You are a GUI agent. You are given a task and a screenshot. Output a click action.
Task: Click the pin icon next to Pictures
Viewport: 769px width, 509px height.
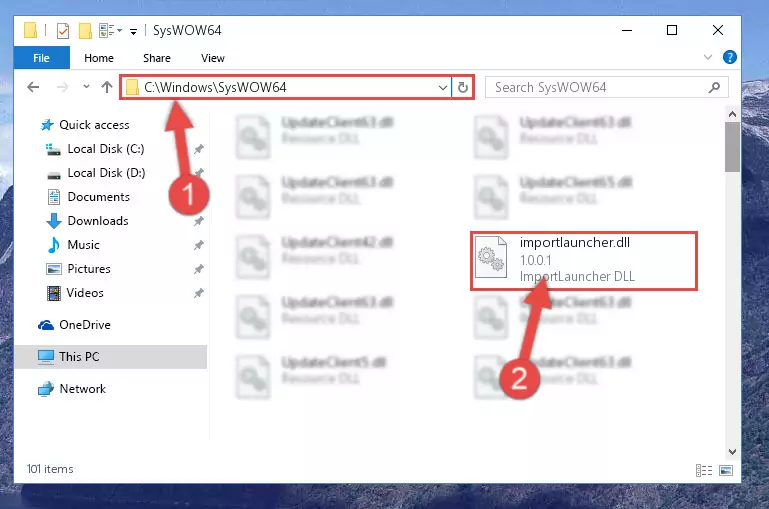click(x=199, y=269)
